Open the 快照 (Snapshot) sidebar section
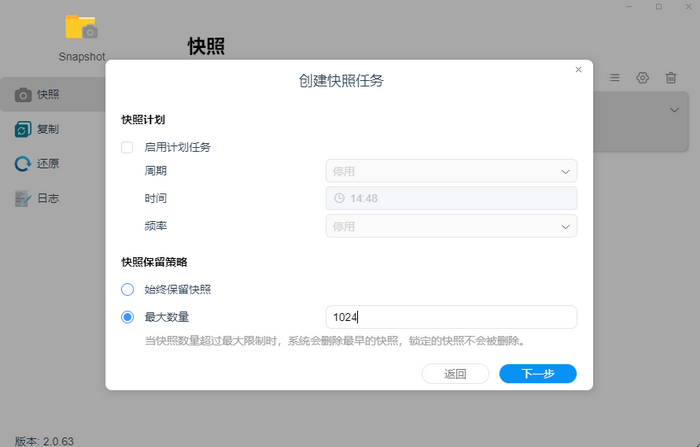 tap(53, 94)
